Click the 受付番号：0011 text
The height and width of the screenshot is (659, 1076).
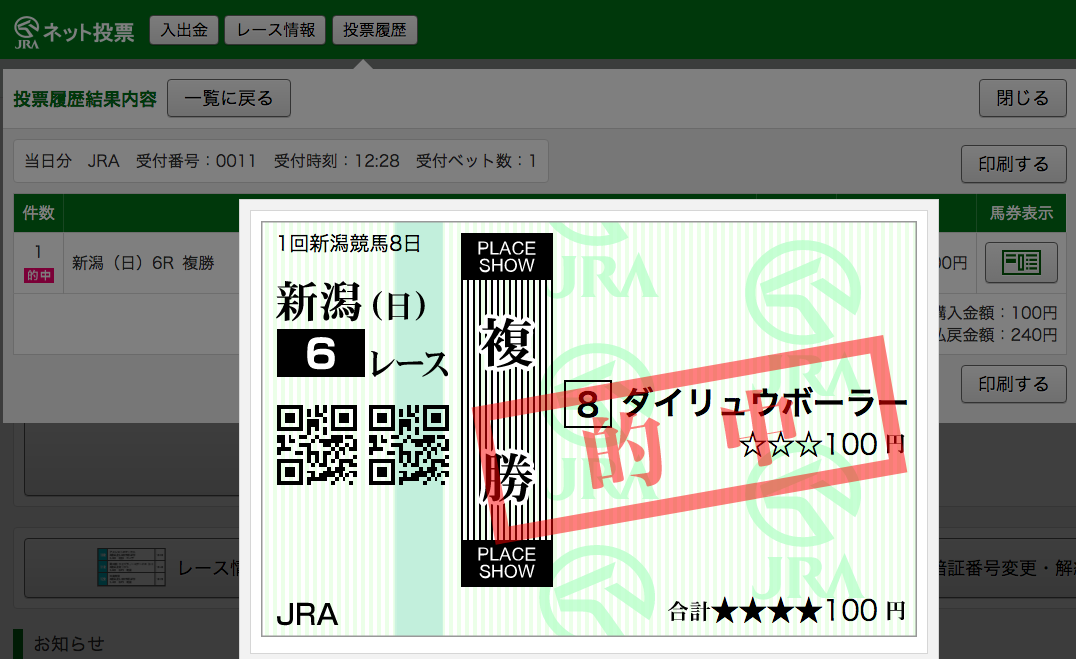[x=196, y=161]
